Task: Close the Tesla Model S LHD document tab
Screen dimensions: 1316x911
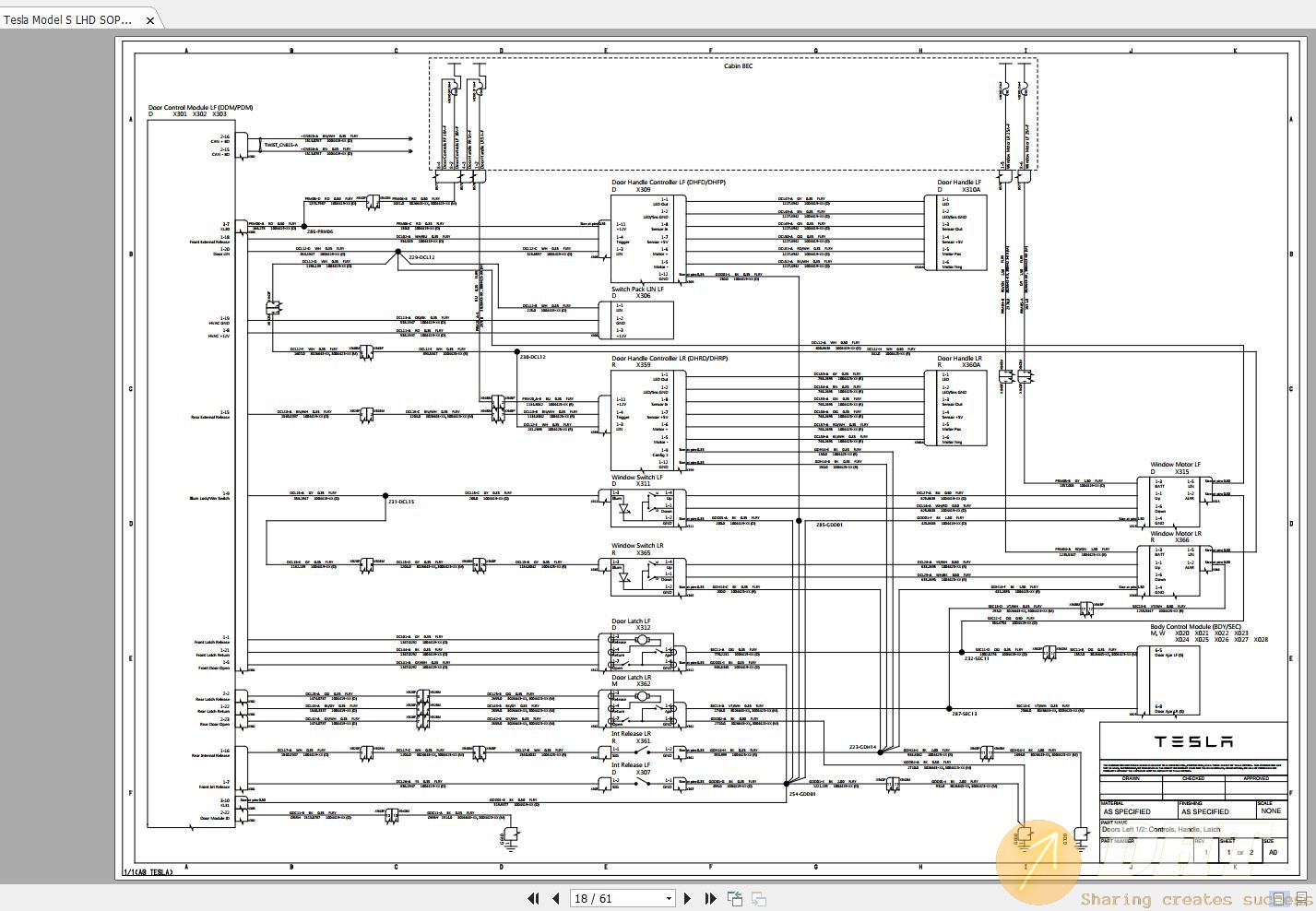Action: pyautogui.click(x=150, y=20)
